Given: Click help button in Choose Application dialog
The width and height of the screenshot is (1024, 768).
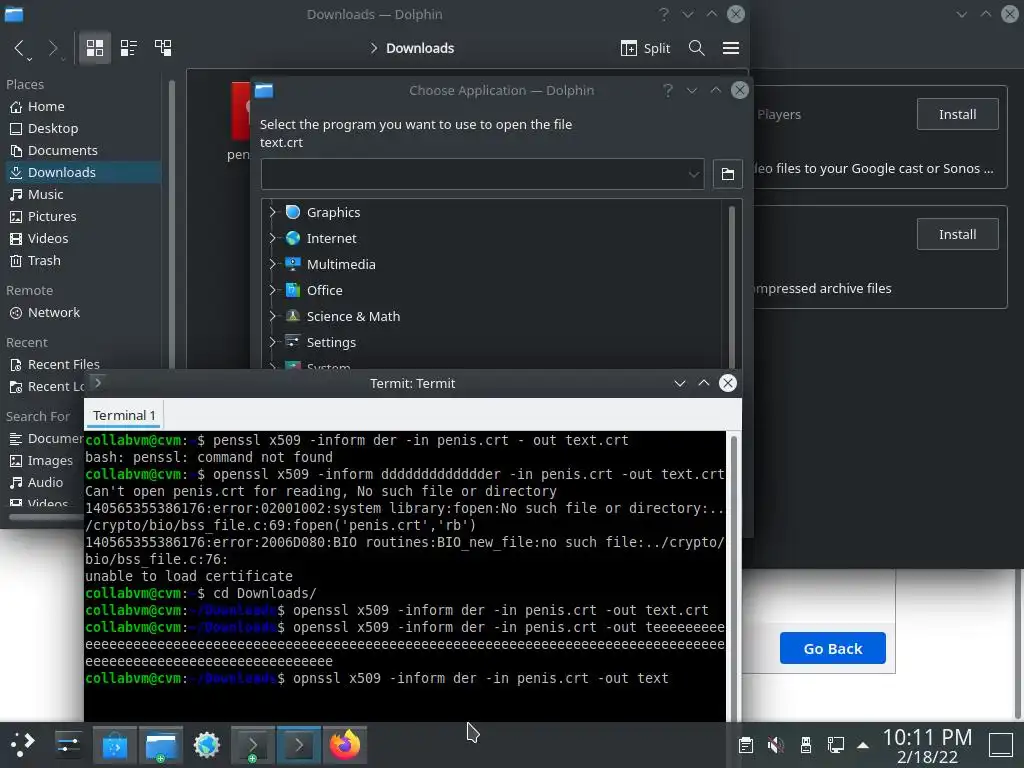Looking at the screenshot, I should pyautogui.click(x=667, y=90).
